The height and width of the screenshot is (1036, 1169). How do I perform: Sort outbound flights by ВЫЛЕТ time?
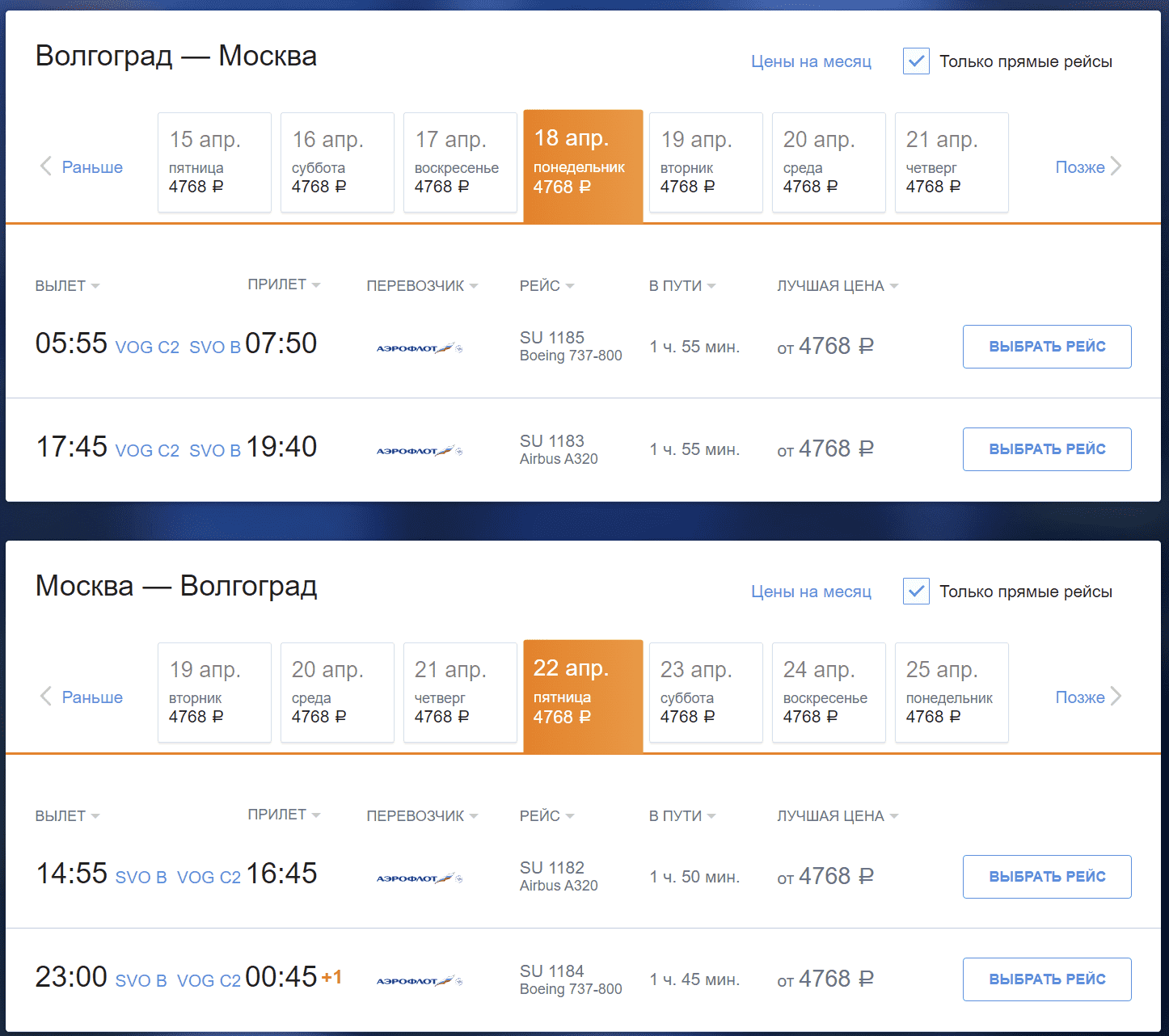coord(67,286)
